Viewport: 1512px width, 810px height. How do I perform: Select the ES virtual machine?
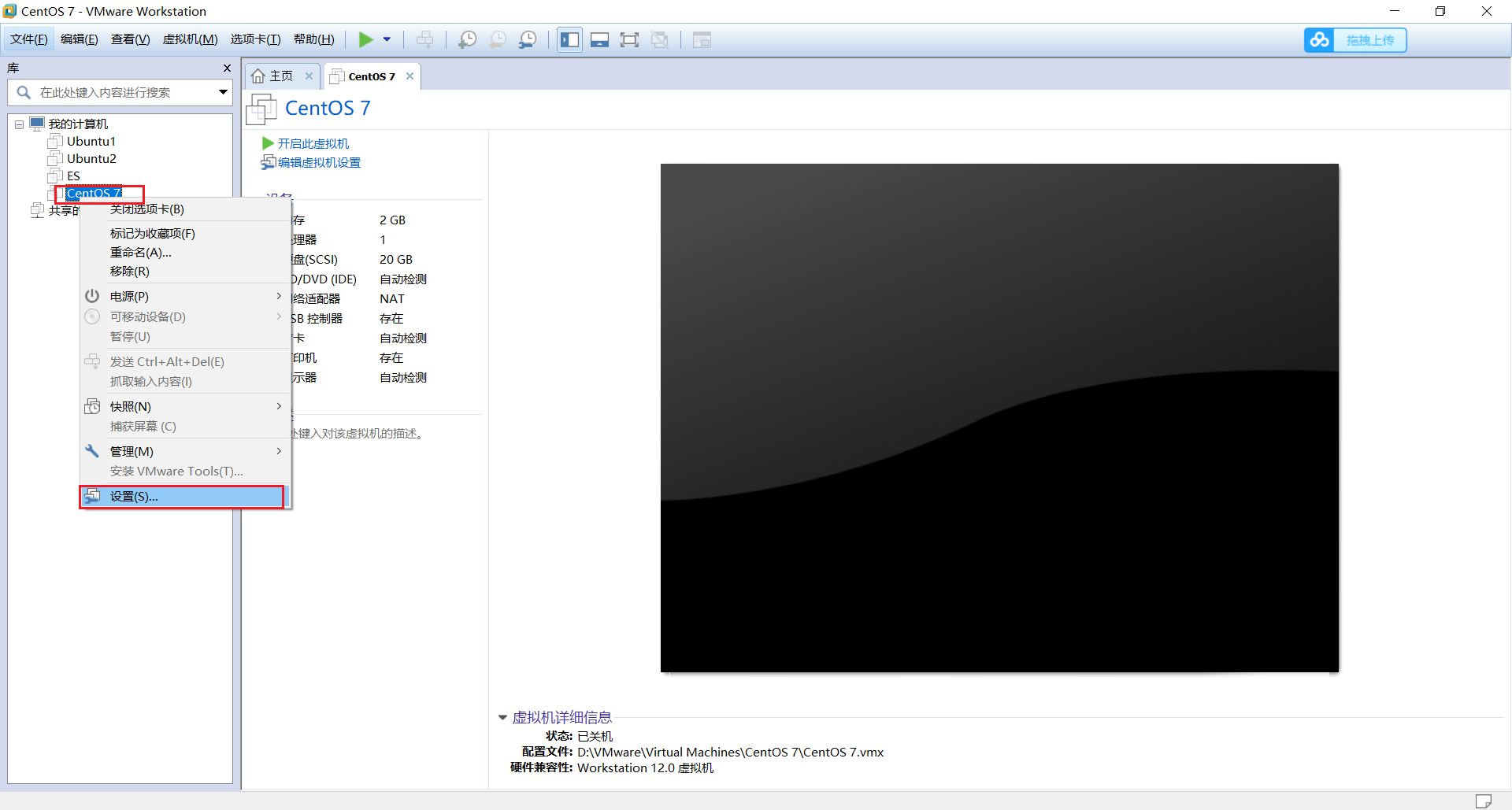pyautogui.click(x=73, y=176)
